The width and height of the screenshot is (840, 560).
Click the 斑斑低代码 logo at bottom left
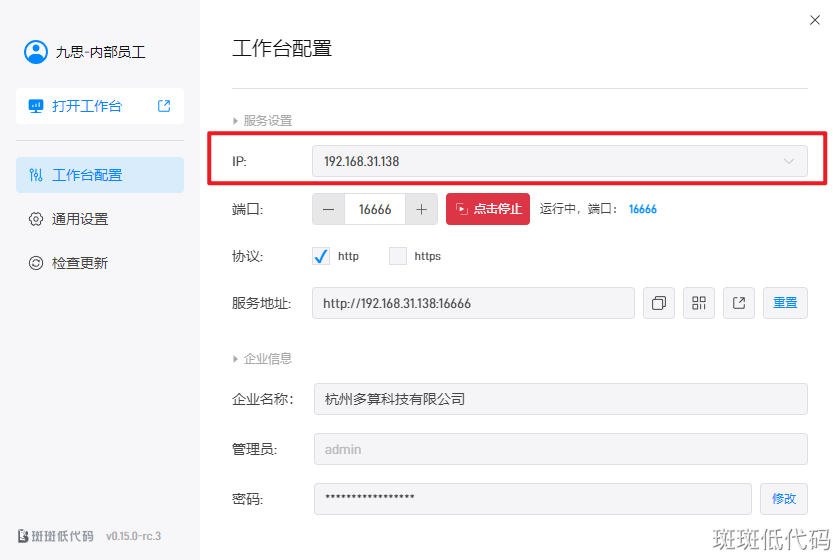pos(56,536)
